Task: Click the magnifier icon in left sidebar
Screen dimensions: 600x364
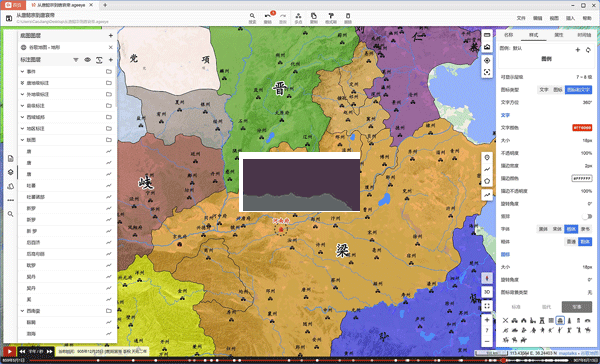Action: (10, 214)
